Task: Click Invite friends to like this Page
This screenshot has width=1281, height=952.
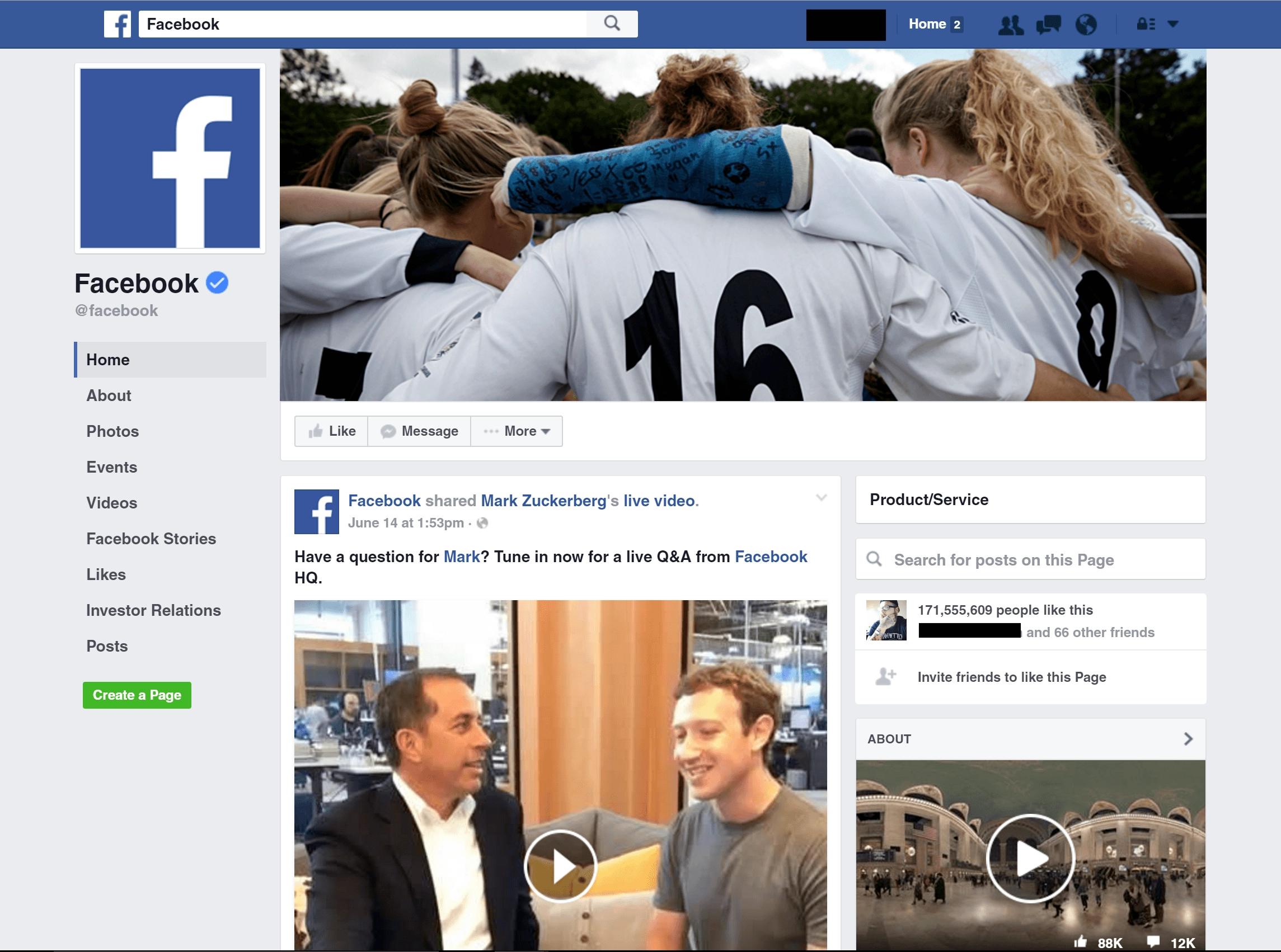Action: (1012, 677)
